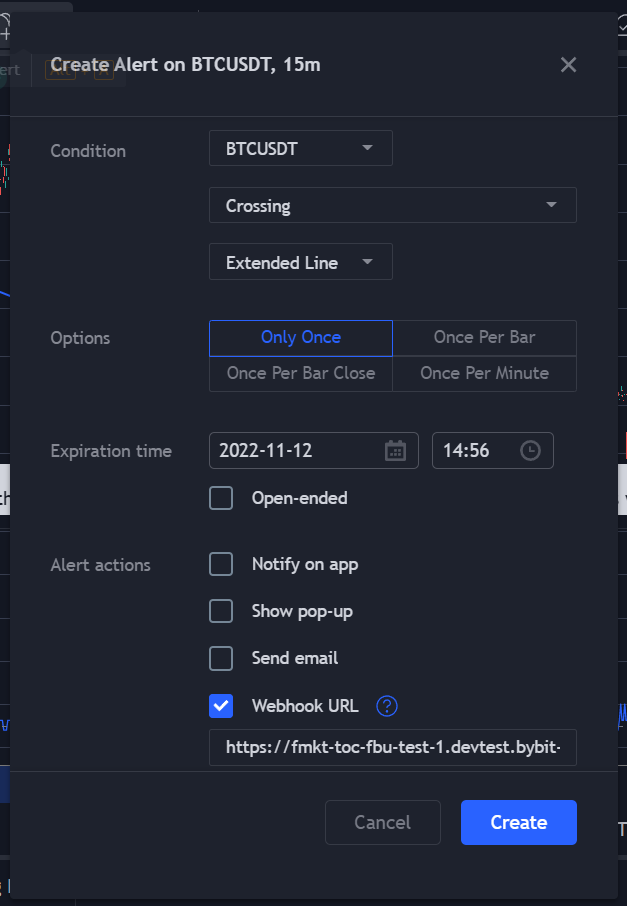The width and height of the screenshot is (627, 906).
Task: Click the Webhook URL help question icon
Action: coord(387,706)
